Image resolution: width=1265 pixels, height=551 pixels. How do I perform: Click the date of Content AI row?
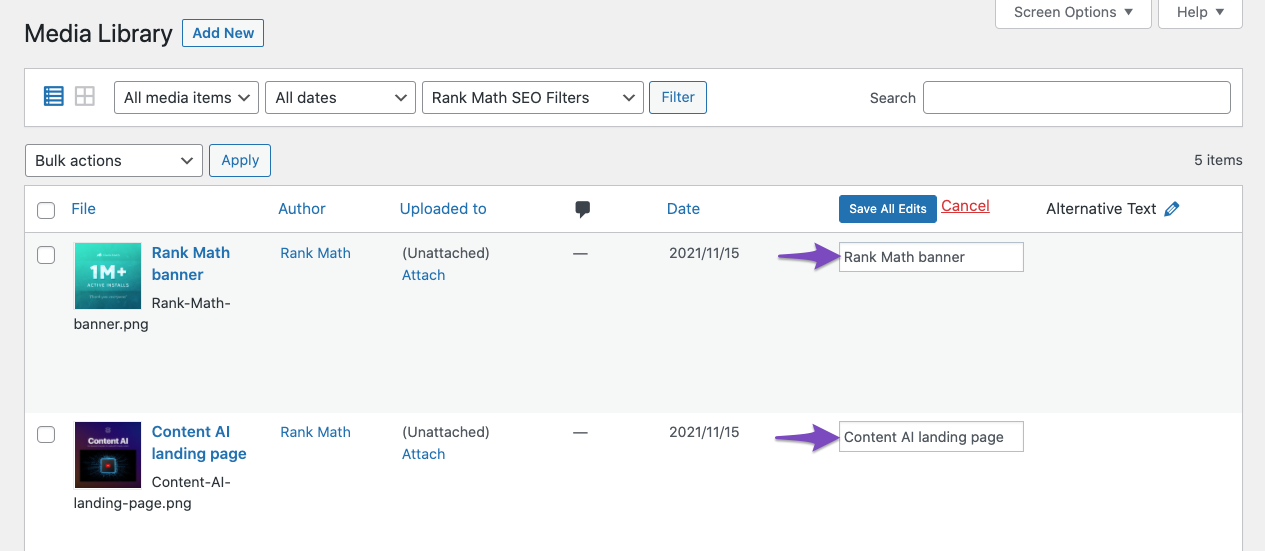click(704, 432)
